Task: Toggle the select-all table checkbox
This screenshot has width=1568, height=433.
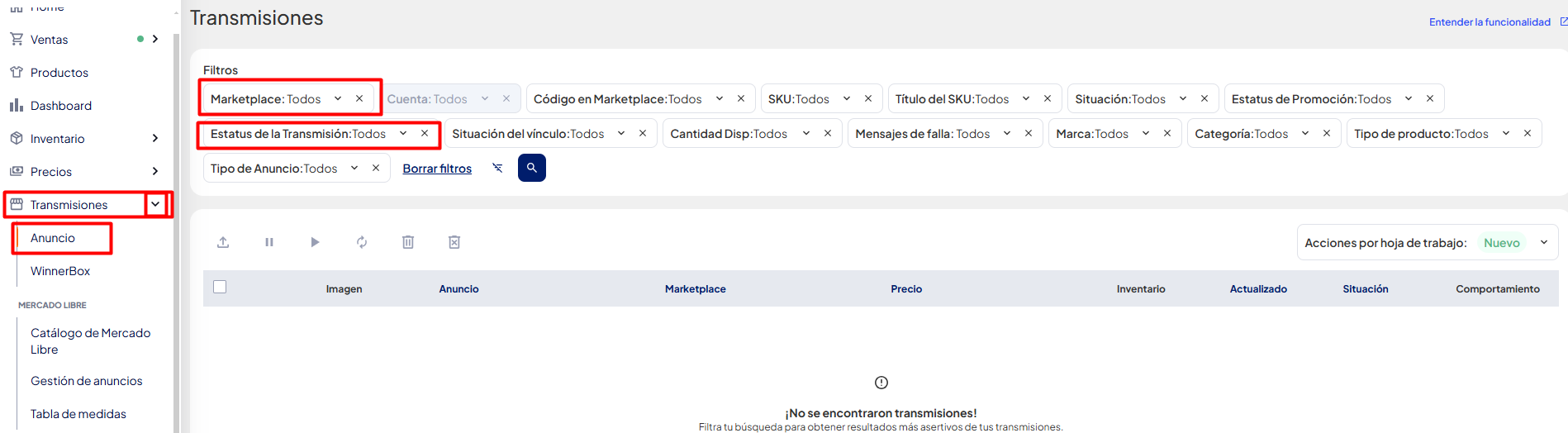Action: pos(220,287)
